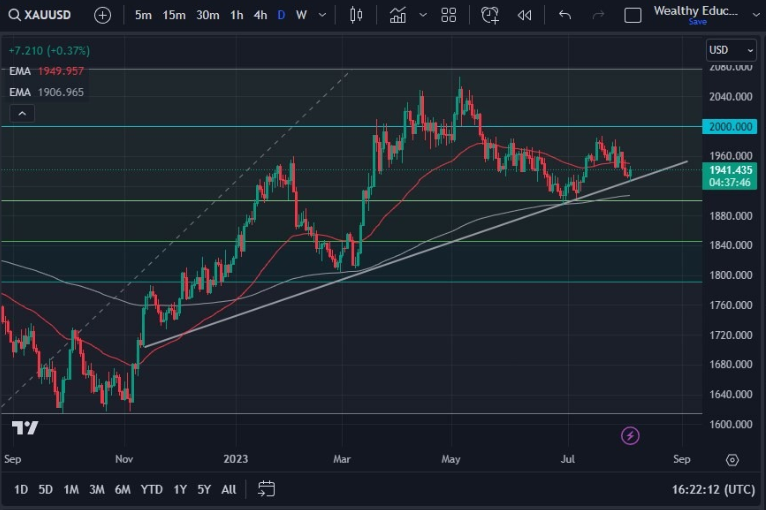This screenshot has height=510, width=766.
Task: Collapse the indicator legend with chevron
Action: point(22,114)
